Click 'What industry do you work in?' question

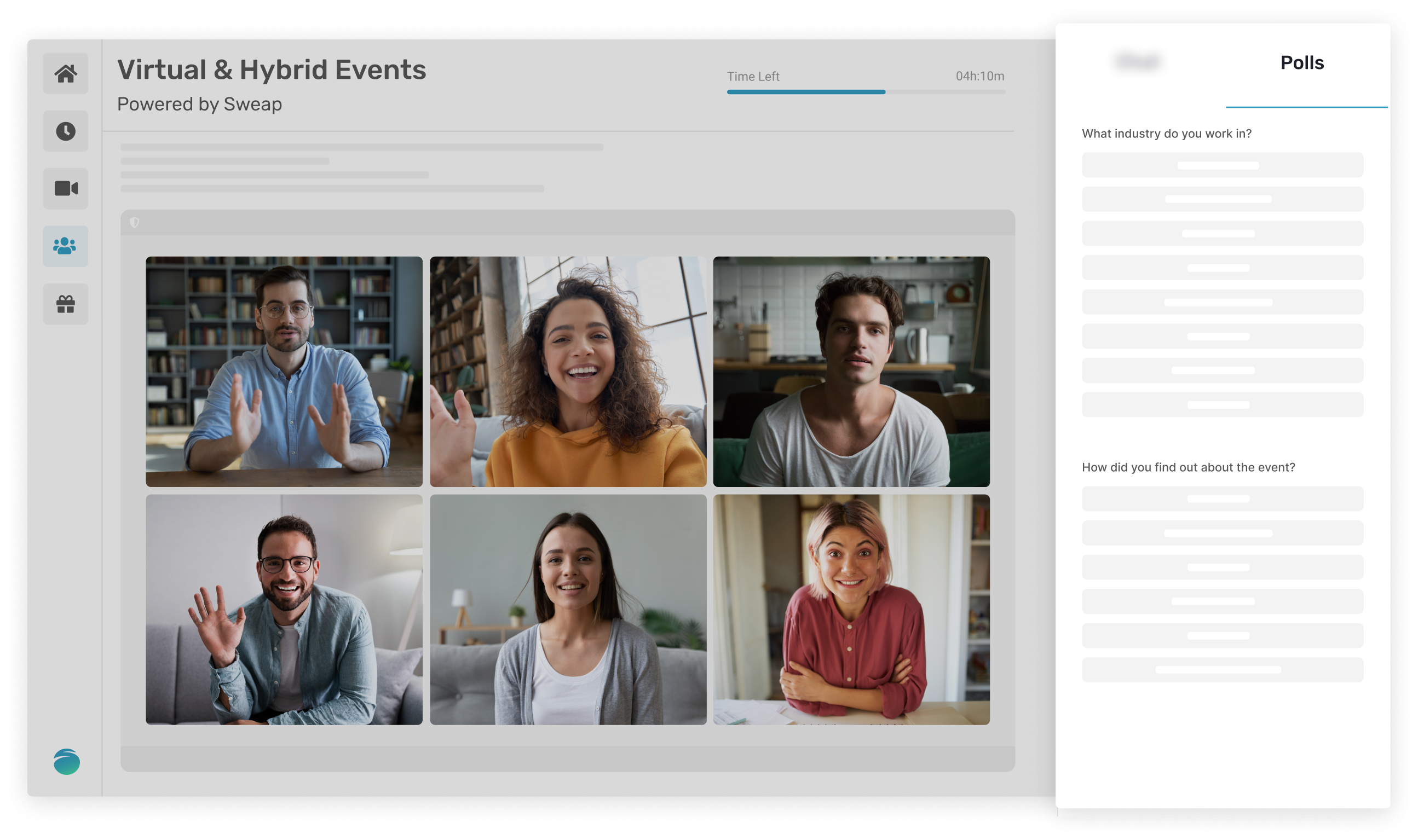1167,134
